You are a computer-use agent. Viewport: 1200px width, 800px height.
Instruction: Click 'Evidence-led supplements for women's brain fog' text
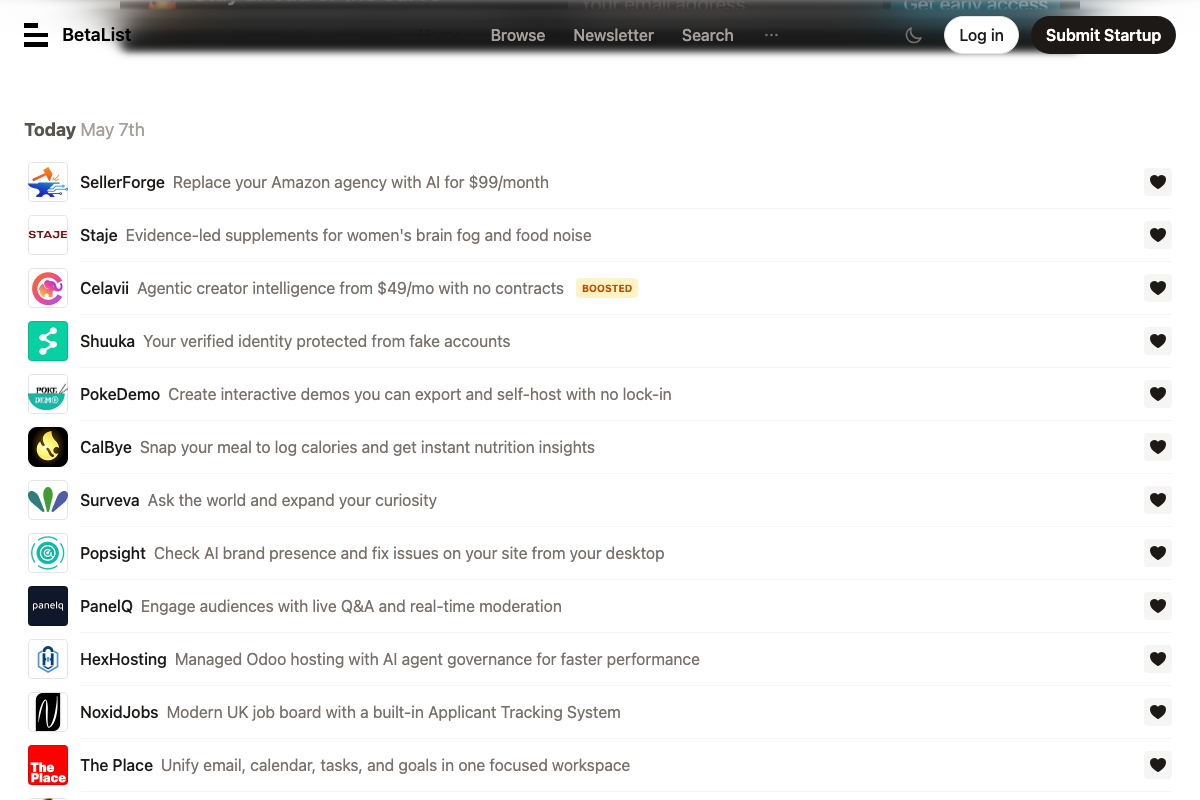[x=359, y=235]
